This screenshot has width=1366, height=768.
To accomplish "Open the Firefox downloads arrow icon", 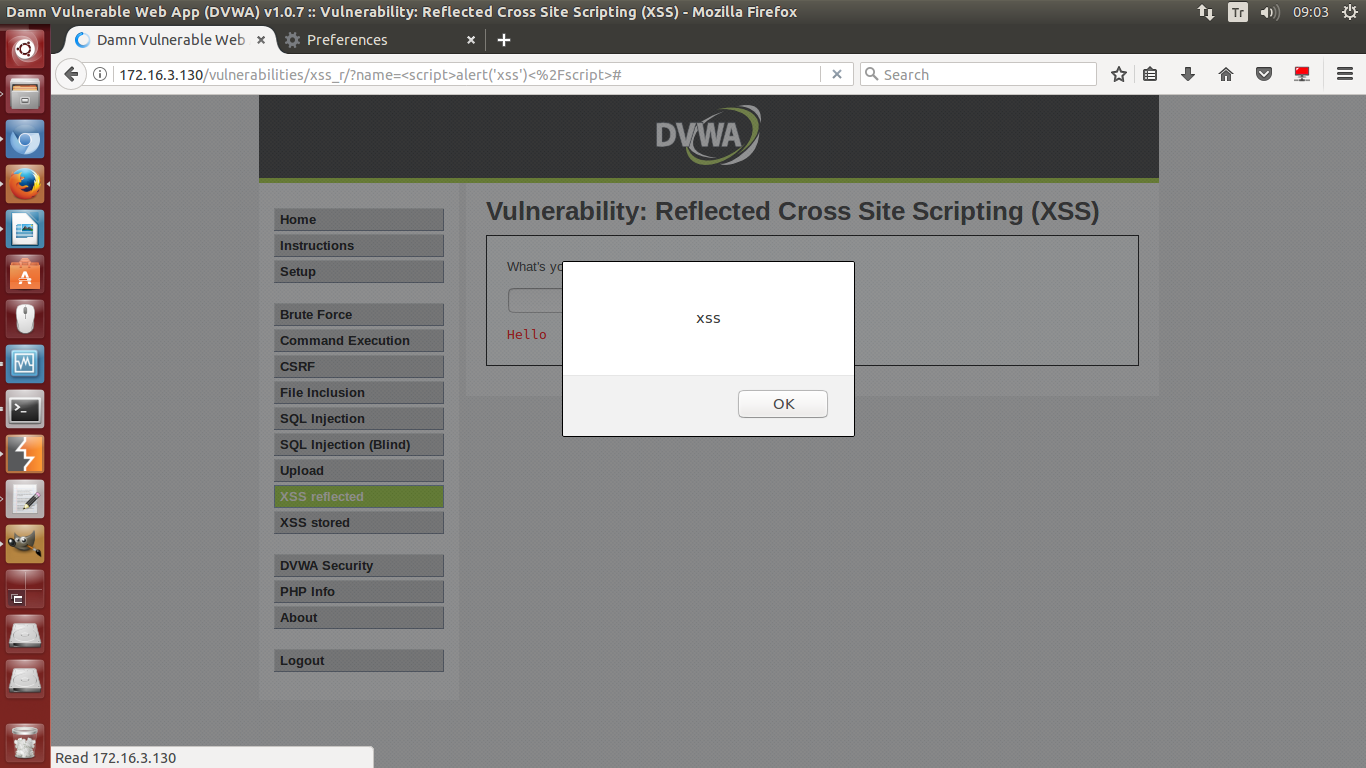I will [x=1188, y=74].
